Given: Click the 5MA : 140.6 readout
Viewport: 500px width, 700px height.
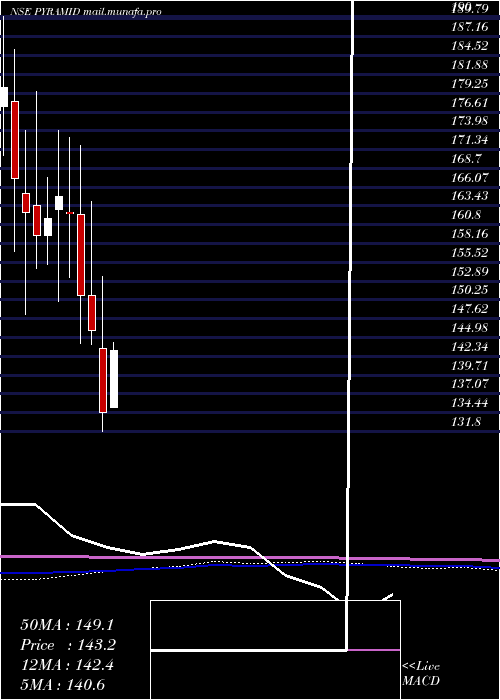Looking at the screenshot, I should [62, 685].
